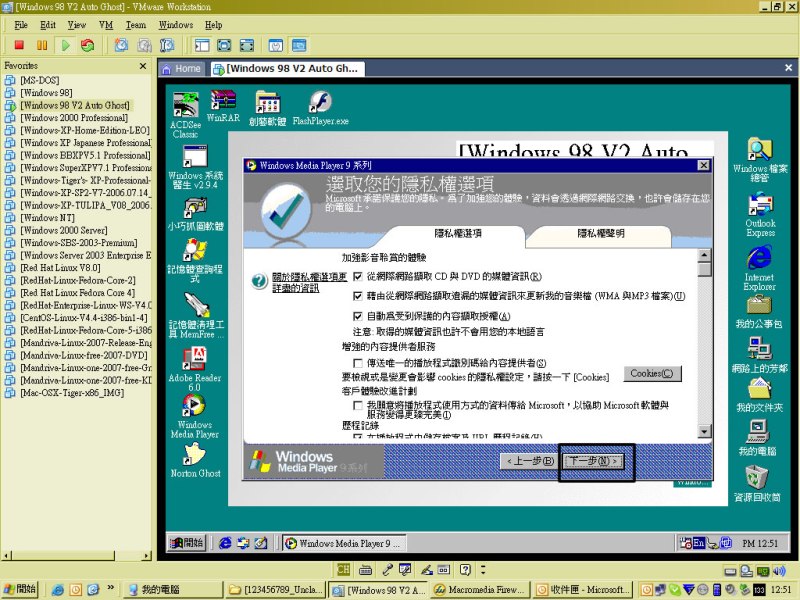This screenshot has height=600, width=800.
Task: Select [Red Hat Linux V8.0] in Favorites
Action: (60, 268)
